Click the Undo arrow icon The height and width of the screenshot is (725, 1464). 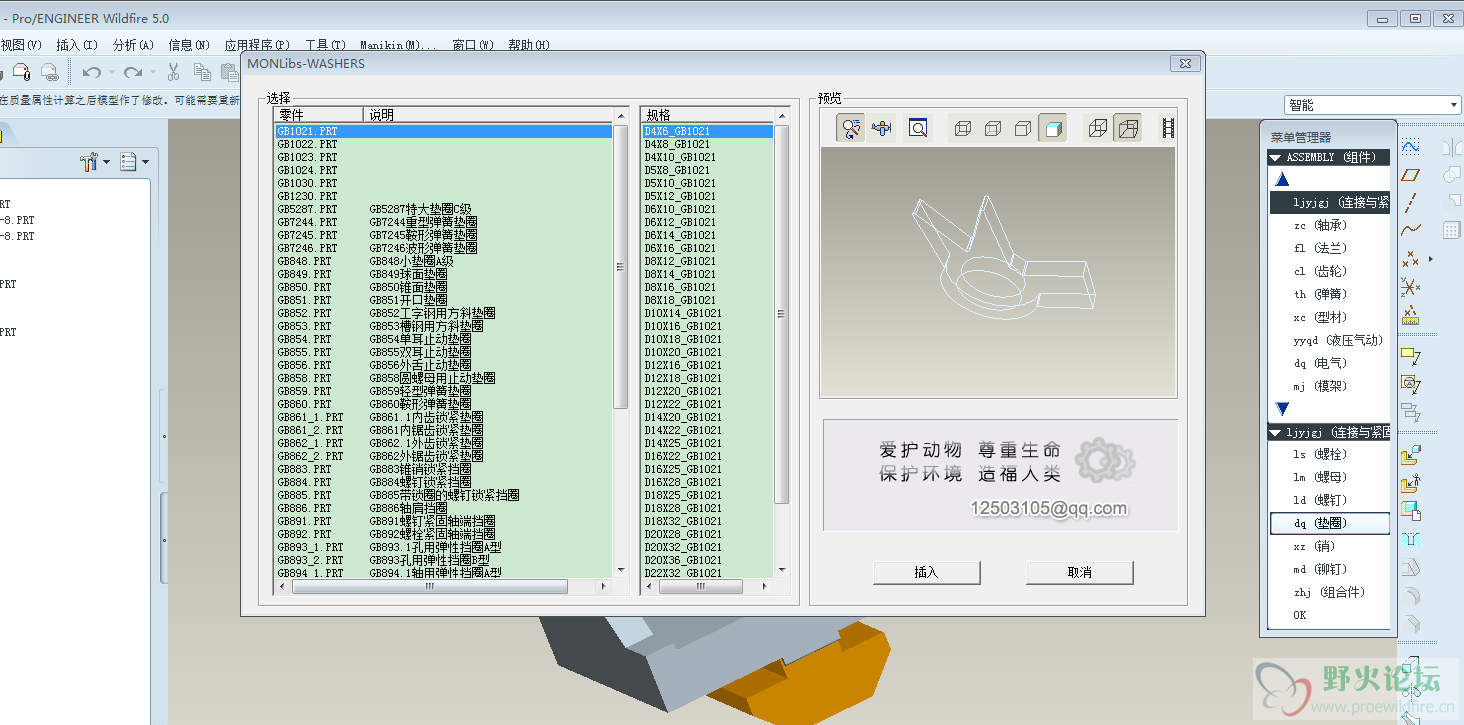click(91, 72)
